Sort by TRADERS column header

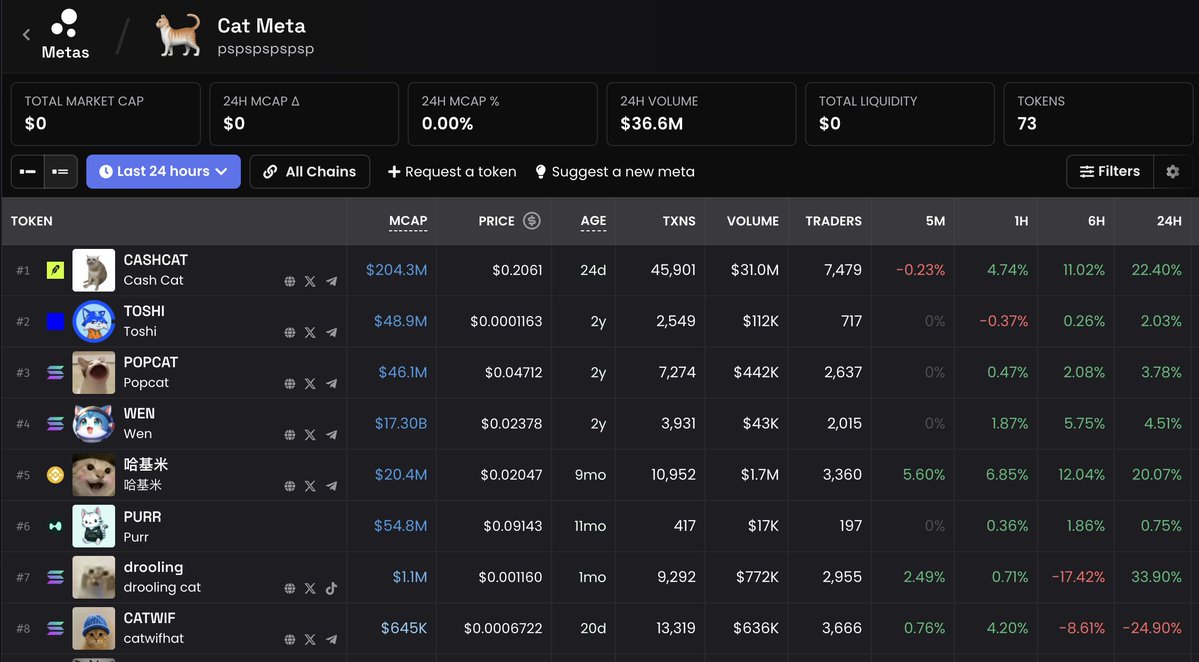[x=833, y=221]
